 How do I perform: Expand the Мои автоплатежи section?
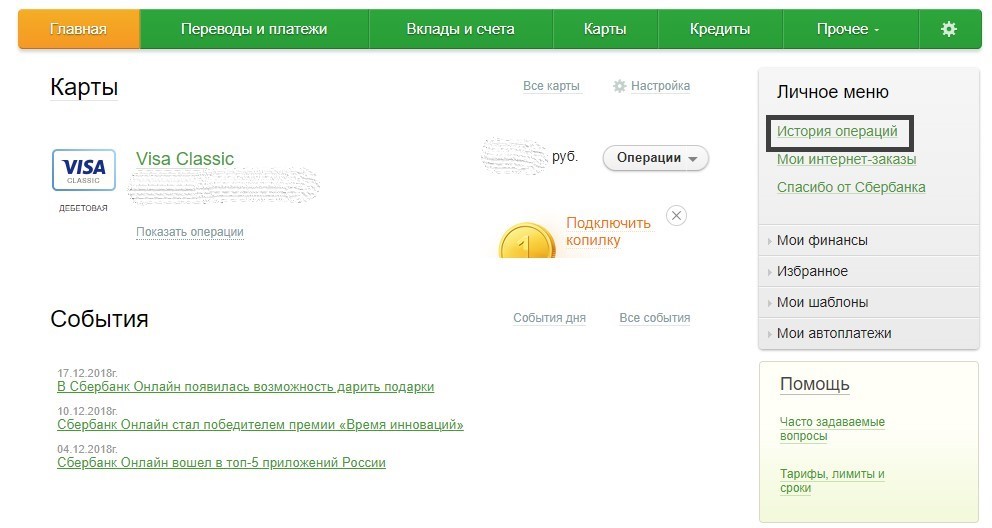click(869, 333)
